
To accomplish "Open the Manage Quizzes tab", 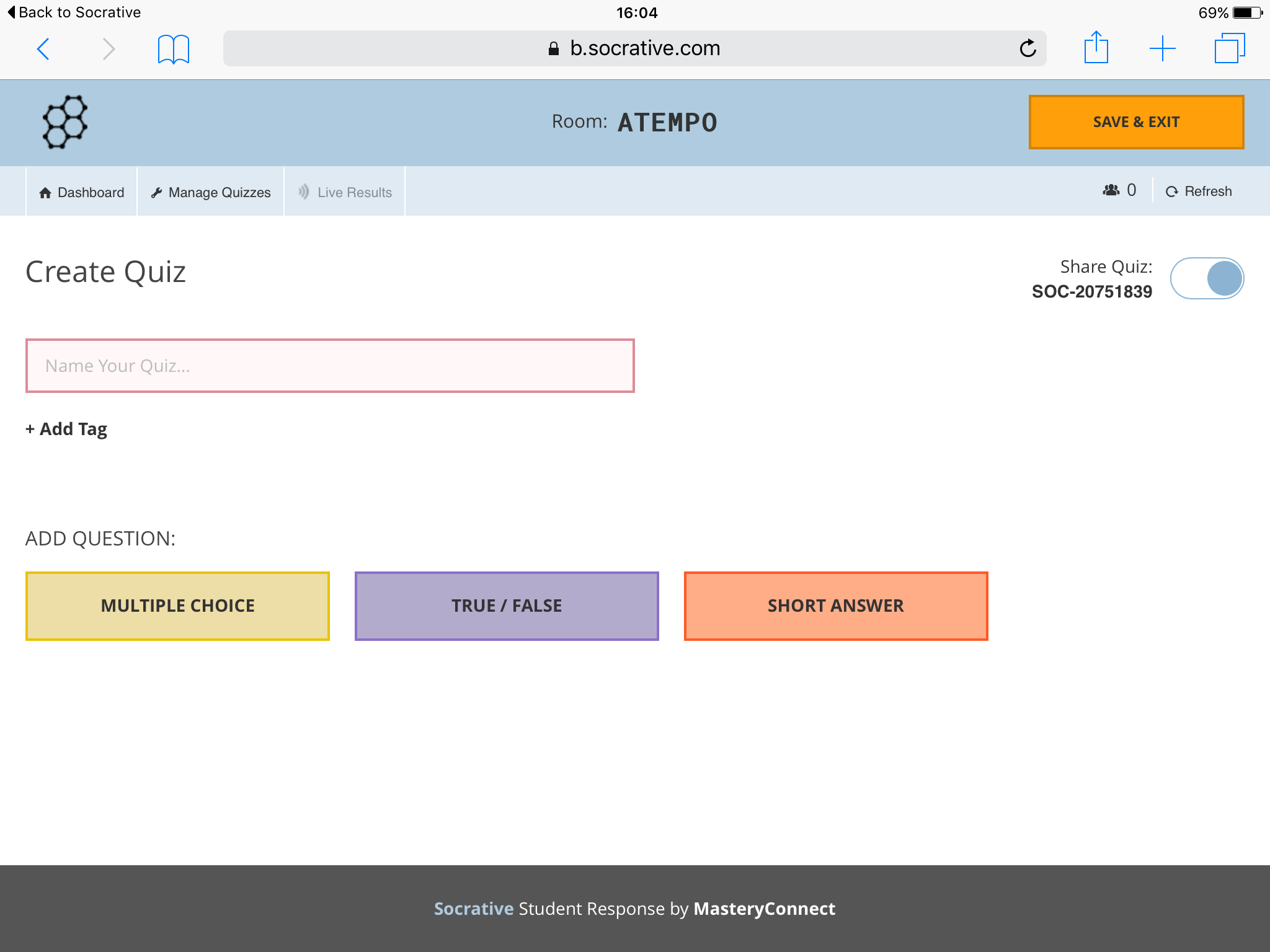I will [211, 192].
